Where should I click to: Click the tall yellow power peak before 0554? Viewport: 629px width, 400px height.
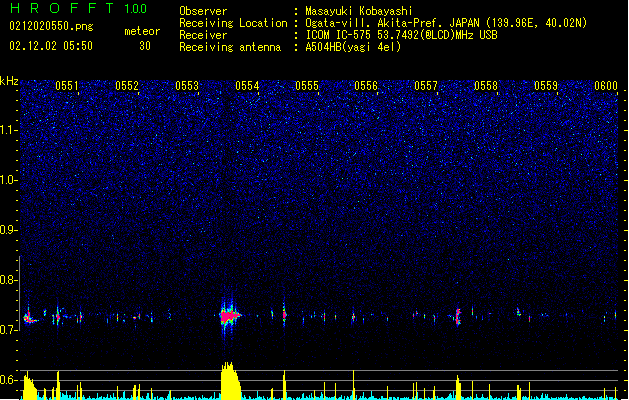tap(231, 381)
